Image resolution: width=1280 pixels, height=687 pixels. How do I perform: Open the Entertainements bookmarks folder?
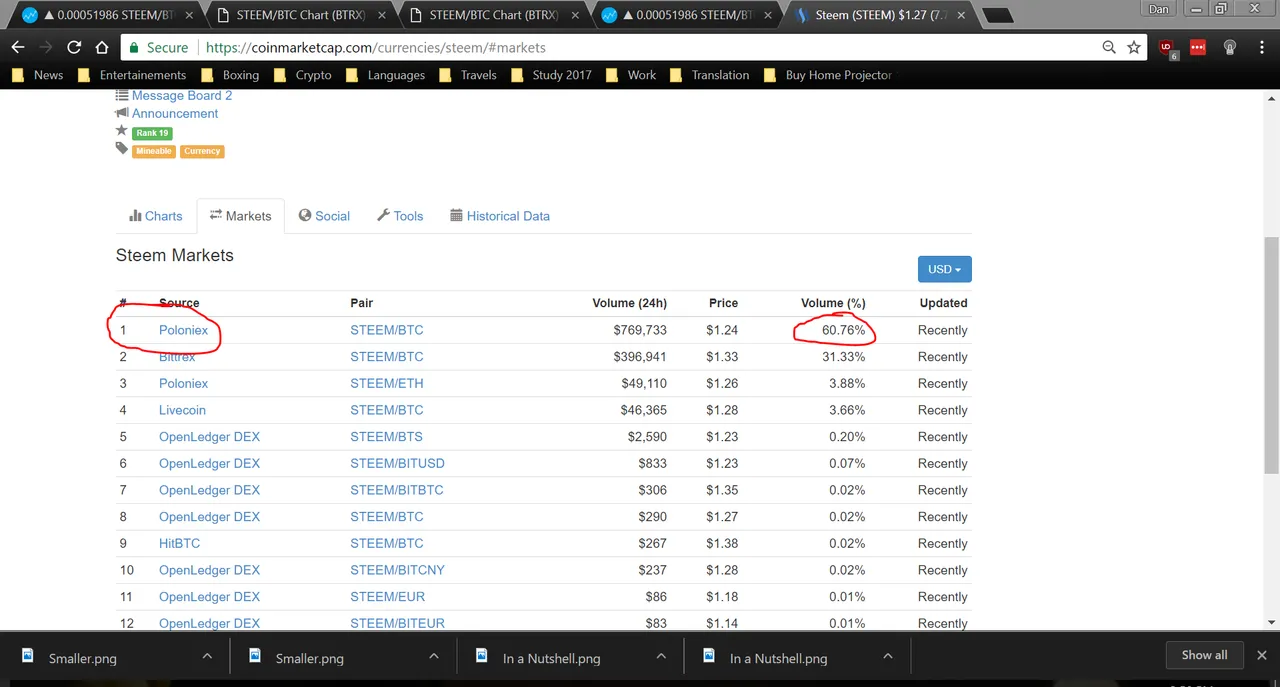(131, 75)
